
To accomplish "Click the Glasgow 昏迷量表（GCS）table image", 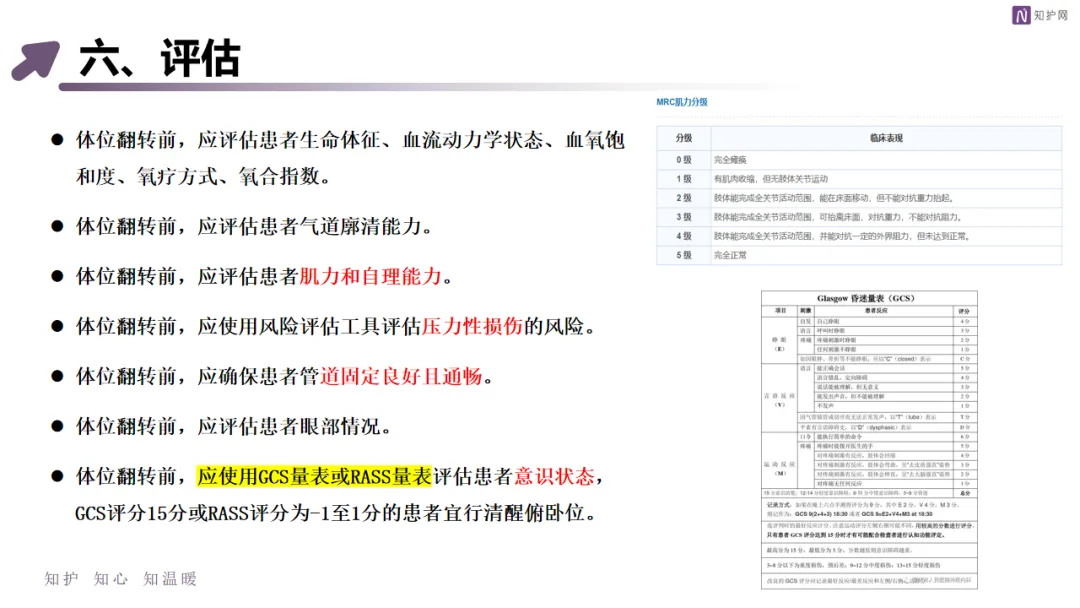I will point(869,440).
